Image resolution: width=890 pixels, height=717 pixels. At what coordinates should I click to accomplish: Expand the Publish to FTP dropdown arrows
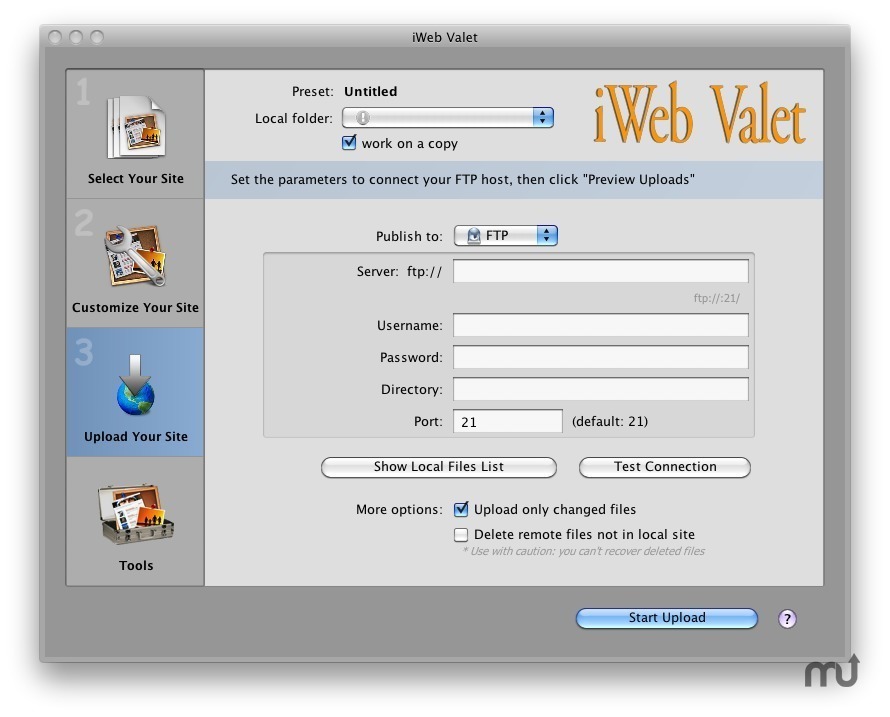tap(546, 236)
